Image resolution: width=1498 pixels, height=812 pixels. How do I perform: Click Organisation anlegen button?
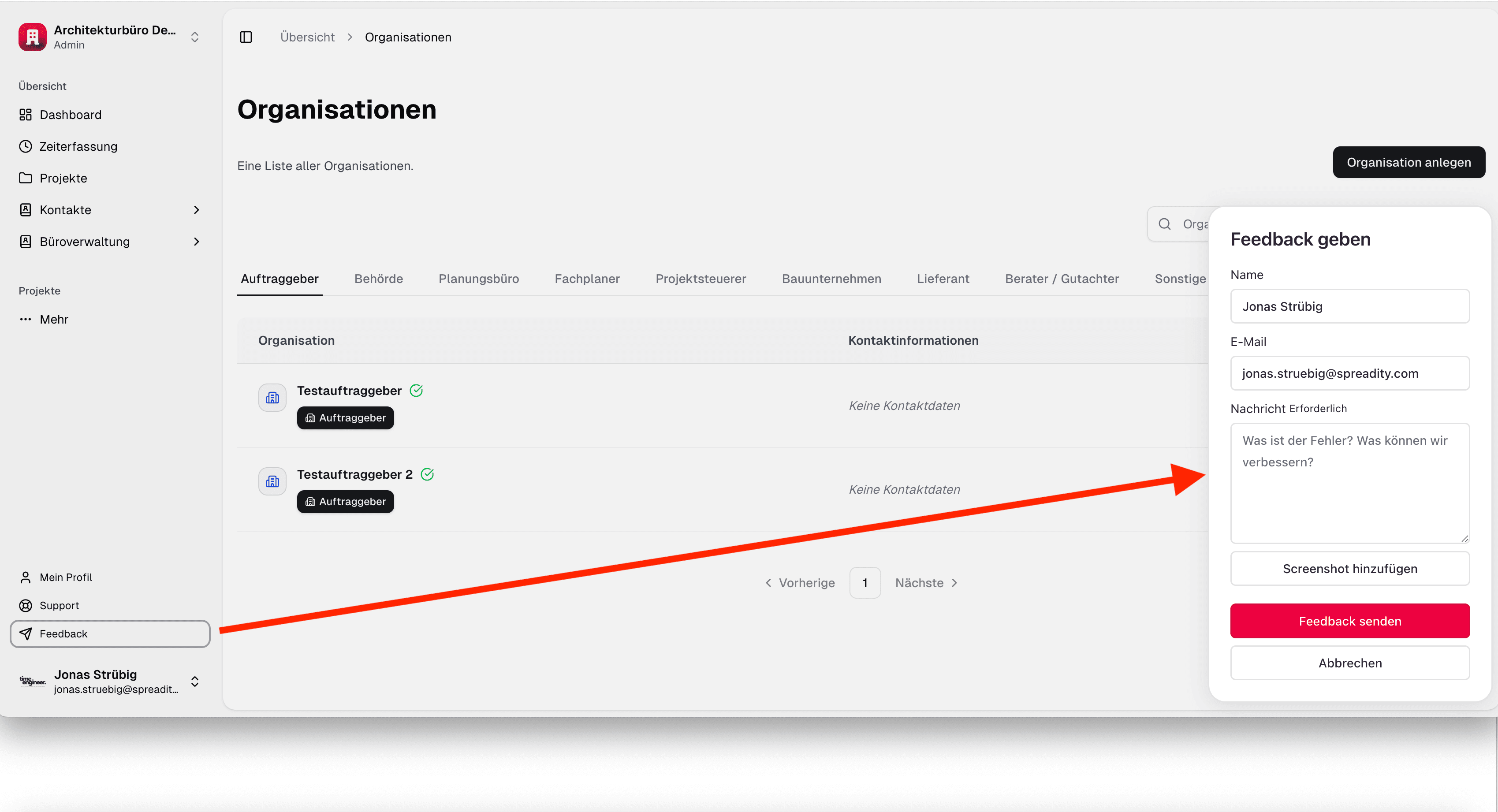pyautogui.click(x=1409, y=162)
